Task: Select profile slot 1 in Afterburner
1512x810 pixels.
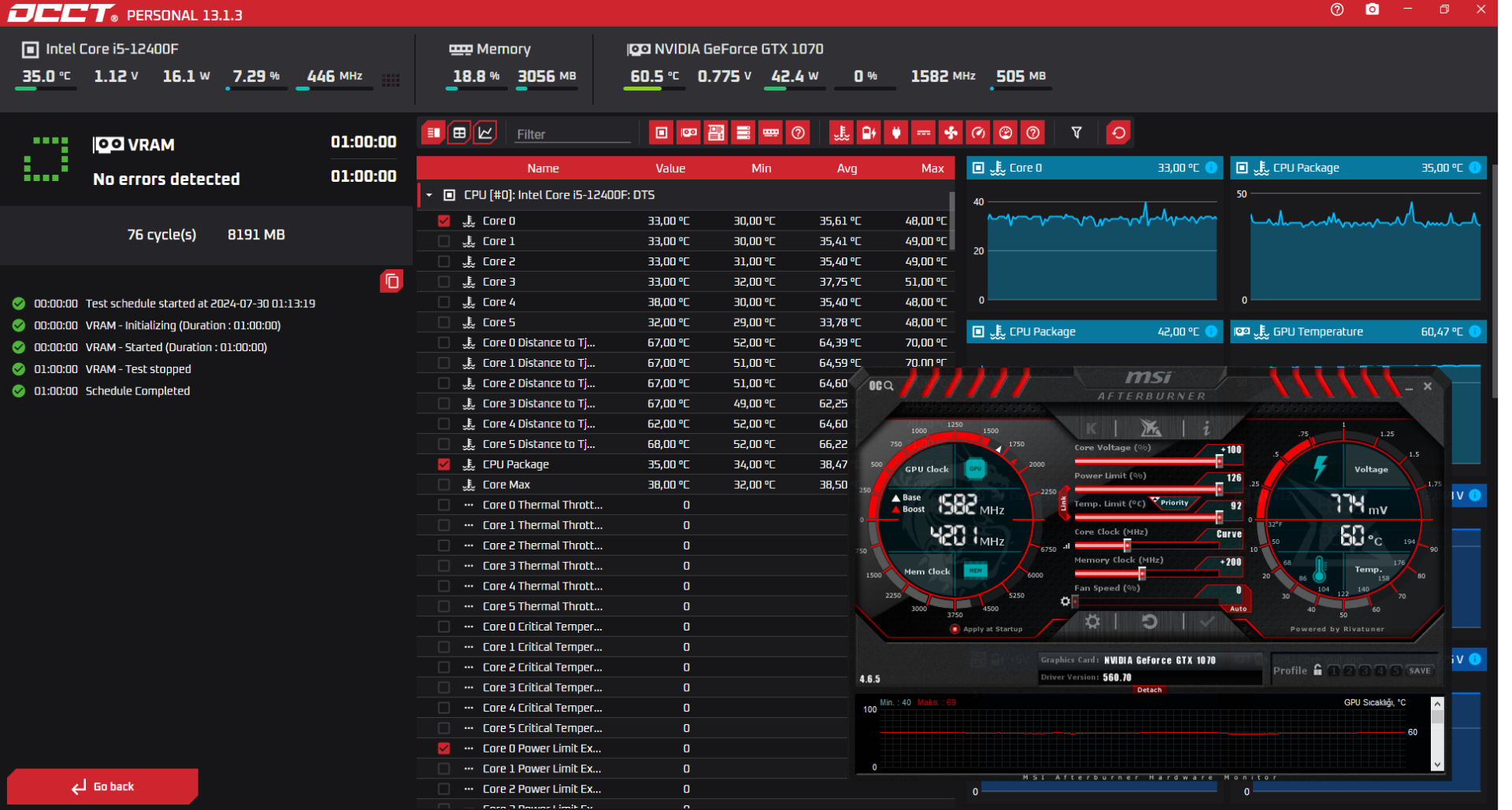Action: pos(1333,671)
